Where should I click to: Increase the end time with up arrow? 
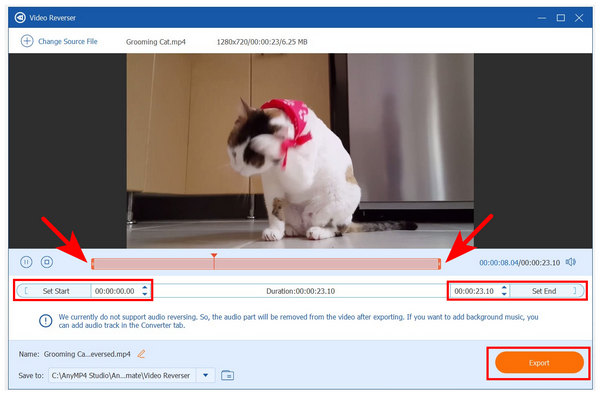(x=504, y=288)
